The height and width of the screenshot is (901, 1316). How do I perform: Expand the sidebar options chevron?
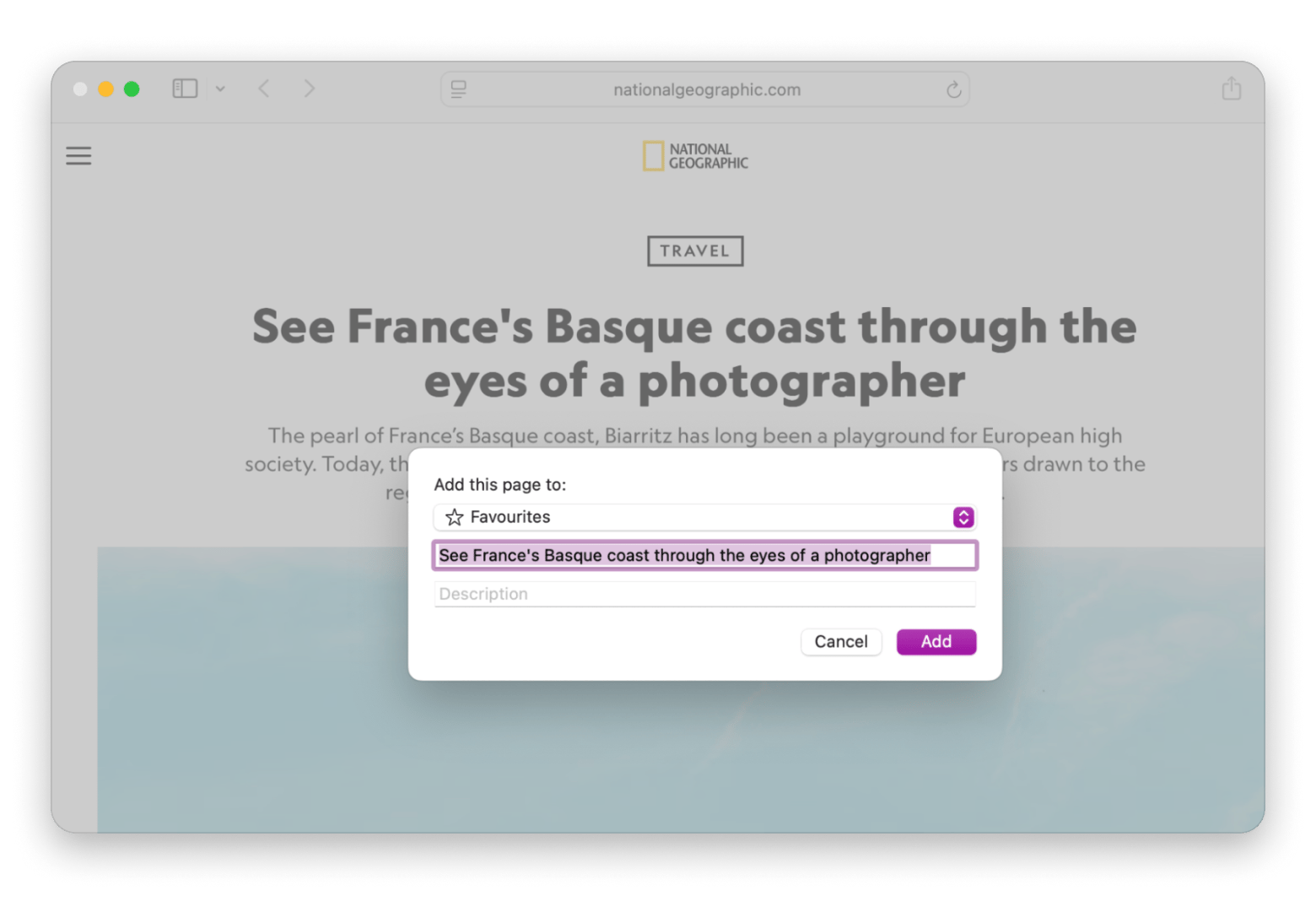tap(220, 89)
